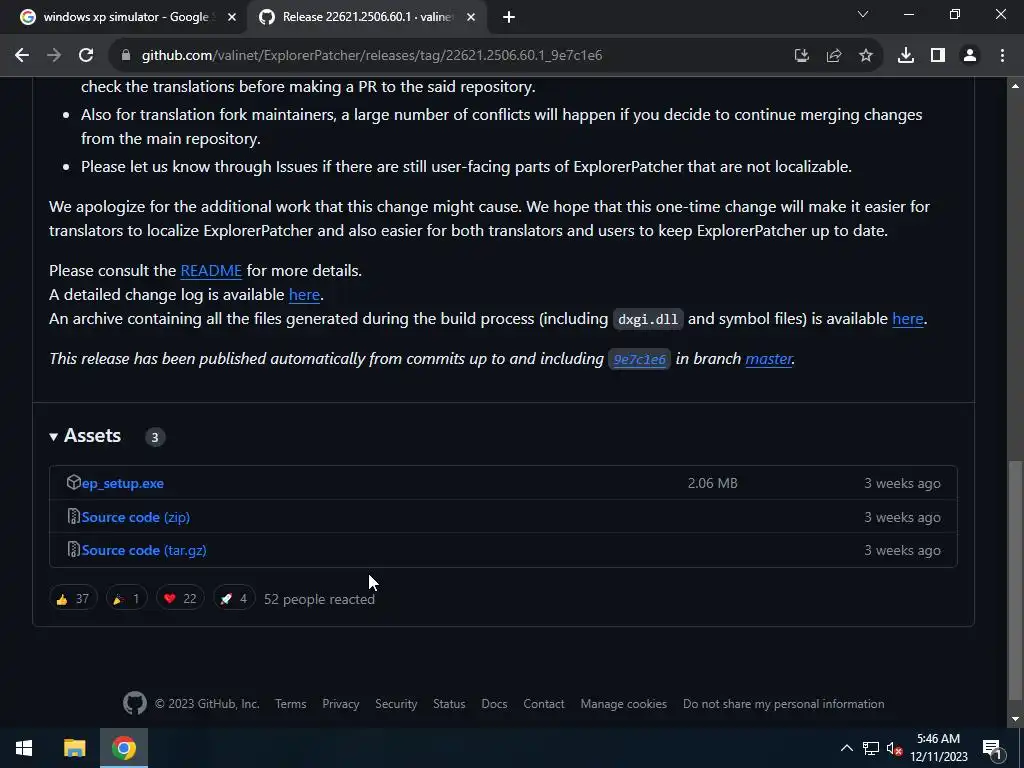
Task: Click the GitHub logo in footer
Action: [135, 703]
